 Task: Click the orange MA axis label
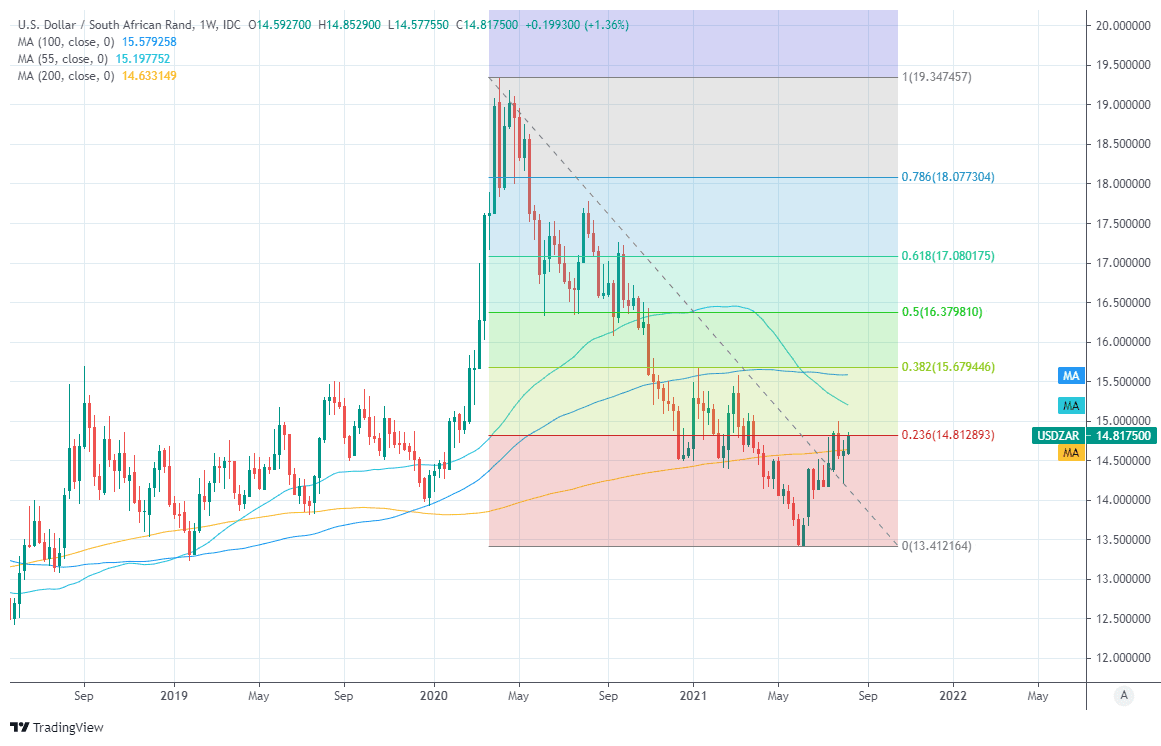(x=1070, y=453)
